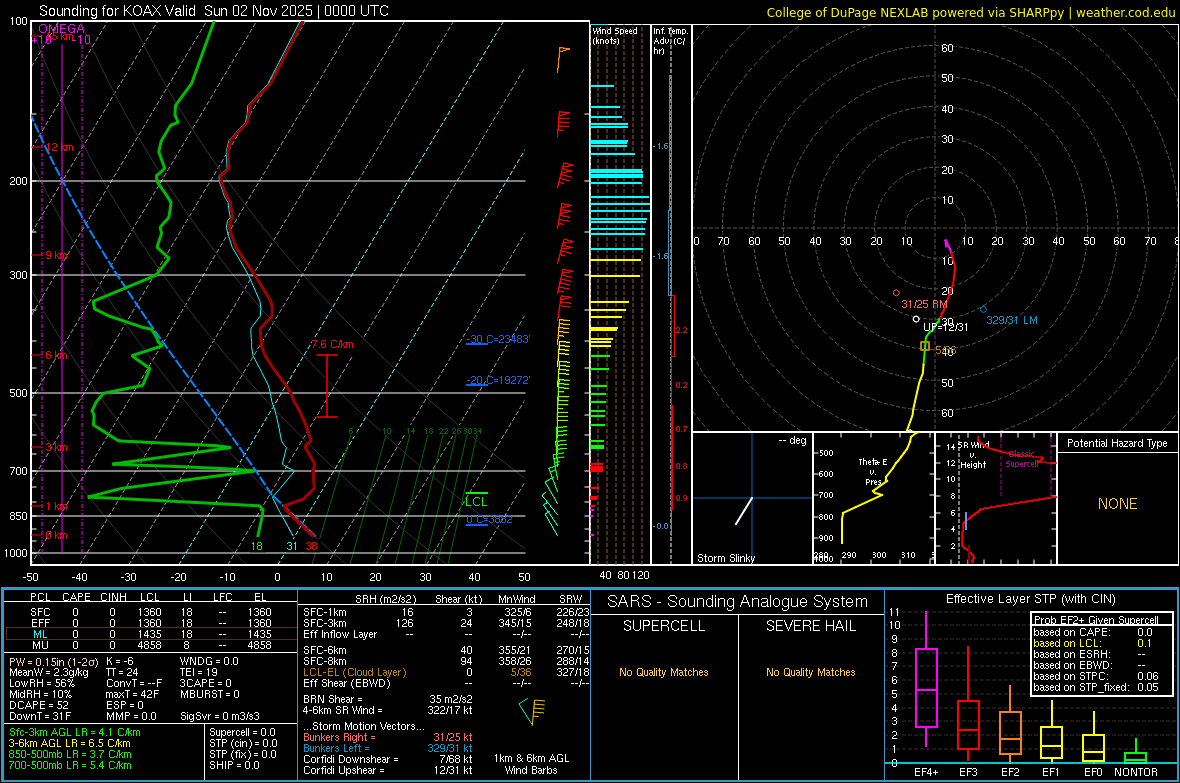Click the Eff Shear (EBWD) row
The height and width of the screenshot is (783, 1180).
446,683
